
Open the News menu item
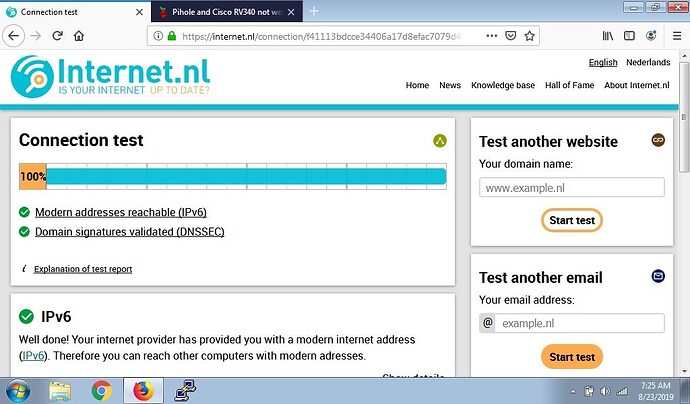pos(450,85)
